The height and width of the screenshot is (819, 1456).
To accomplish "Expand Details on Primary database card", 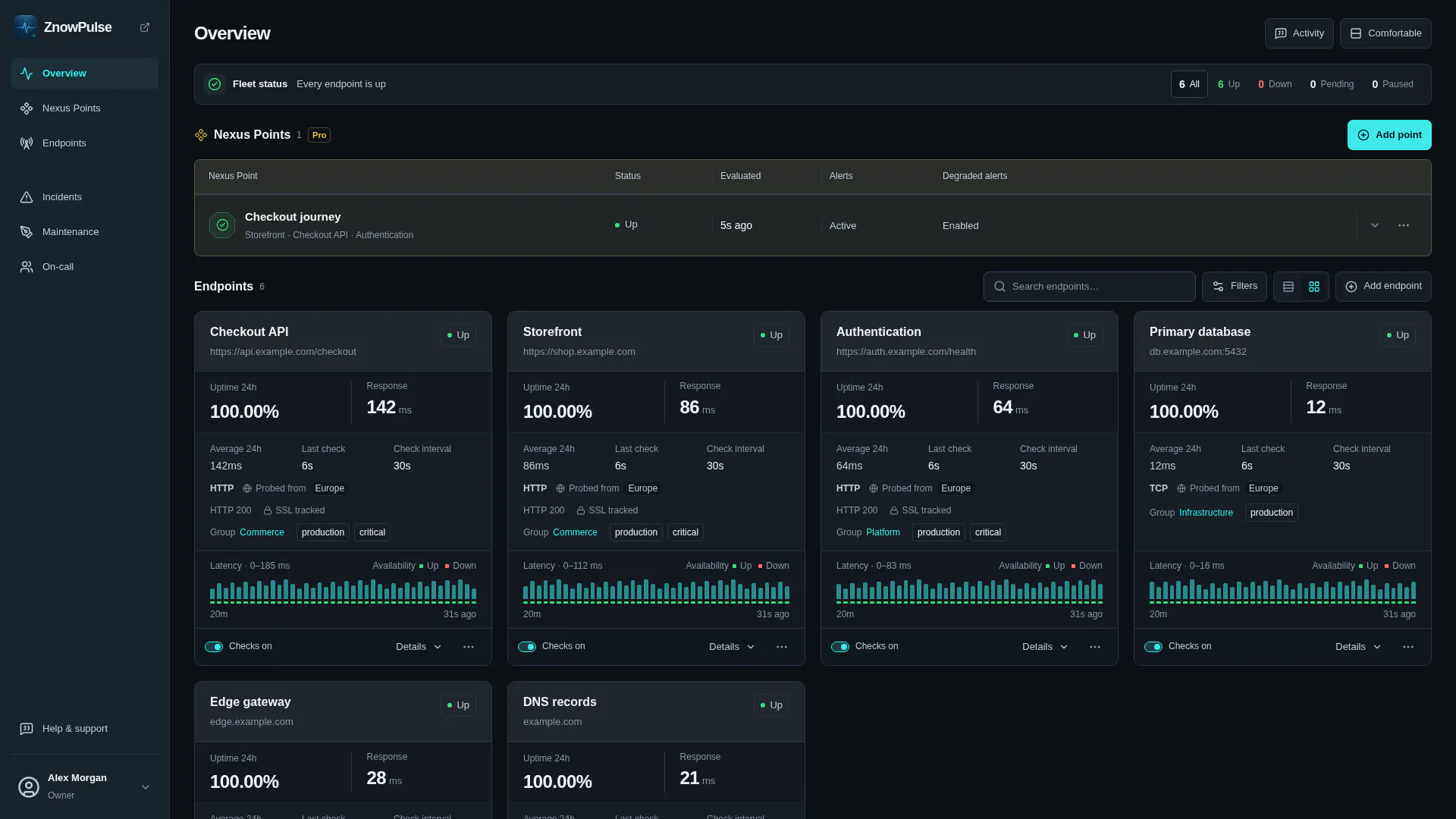I will point(1358,647).
